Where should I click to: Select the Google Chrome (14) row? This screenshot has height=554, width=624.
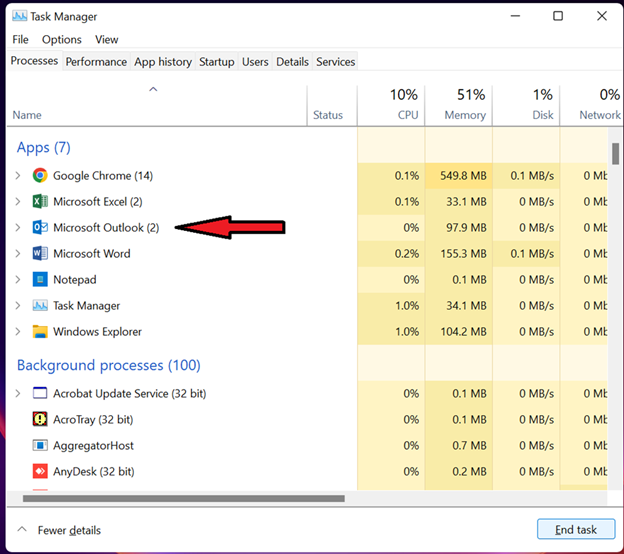[x=307, y=176]
